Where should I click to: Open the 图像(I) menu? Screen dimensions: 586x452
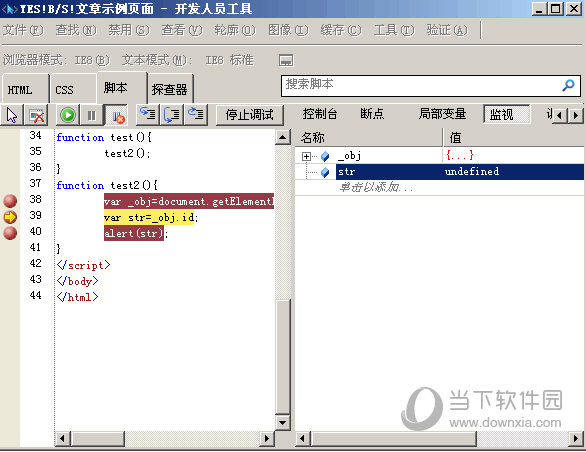click(x=288, y=30)
